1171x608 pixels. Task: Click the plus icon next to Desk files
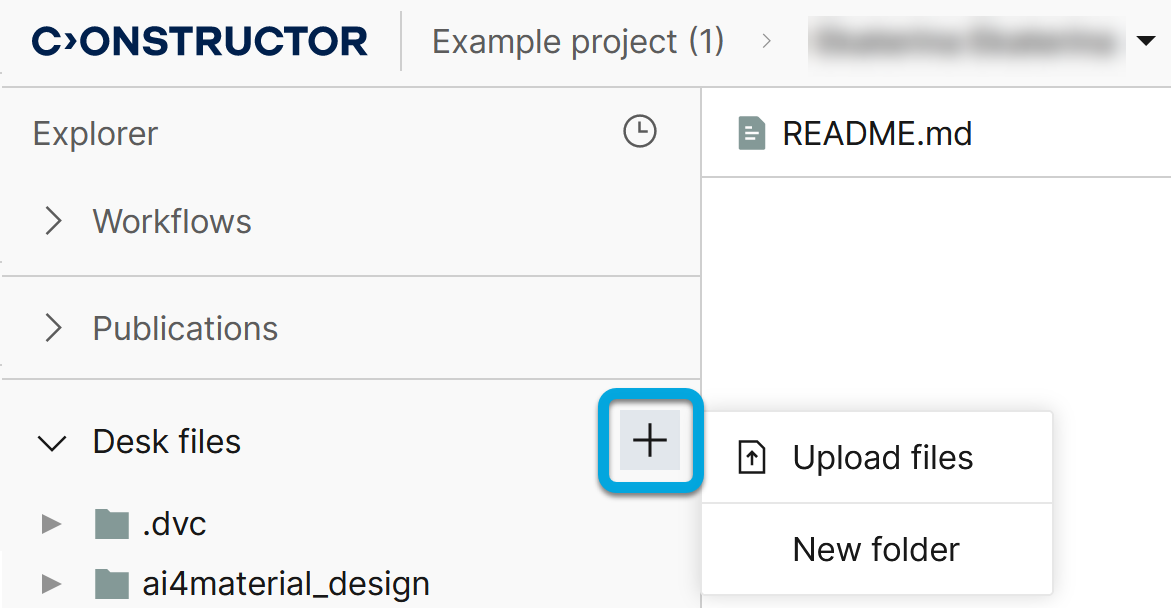pyautogui.click(x=650, y=440)
